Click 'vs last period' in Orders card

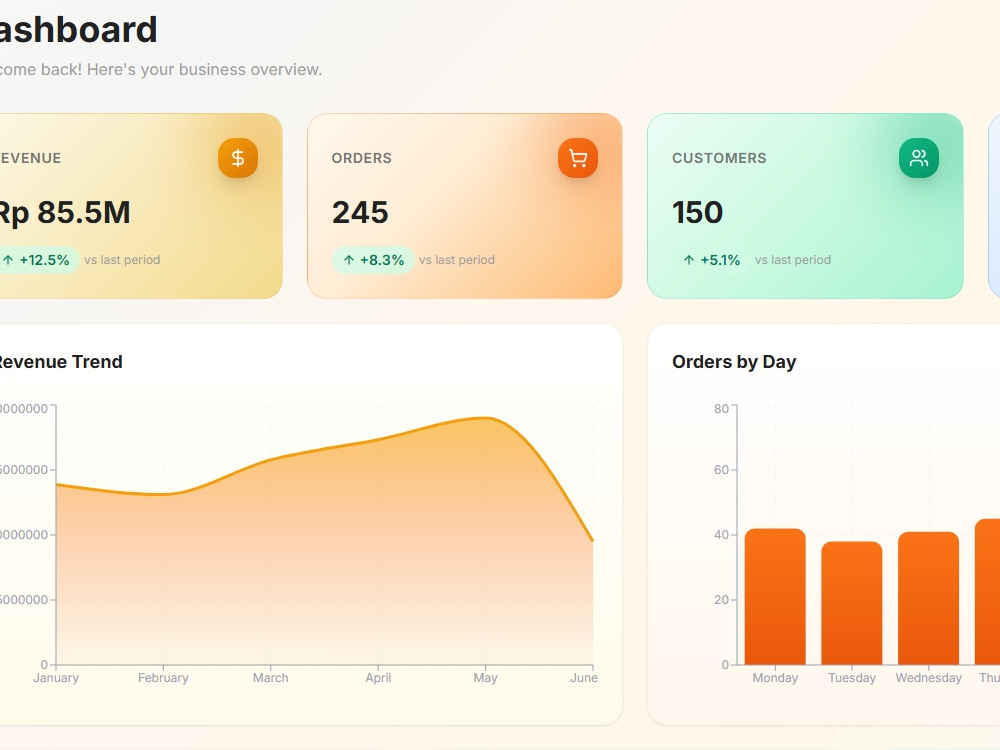click(457, 260)
